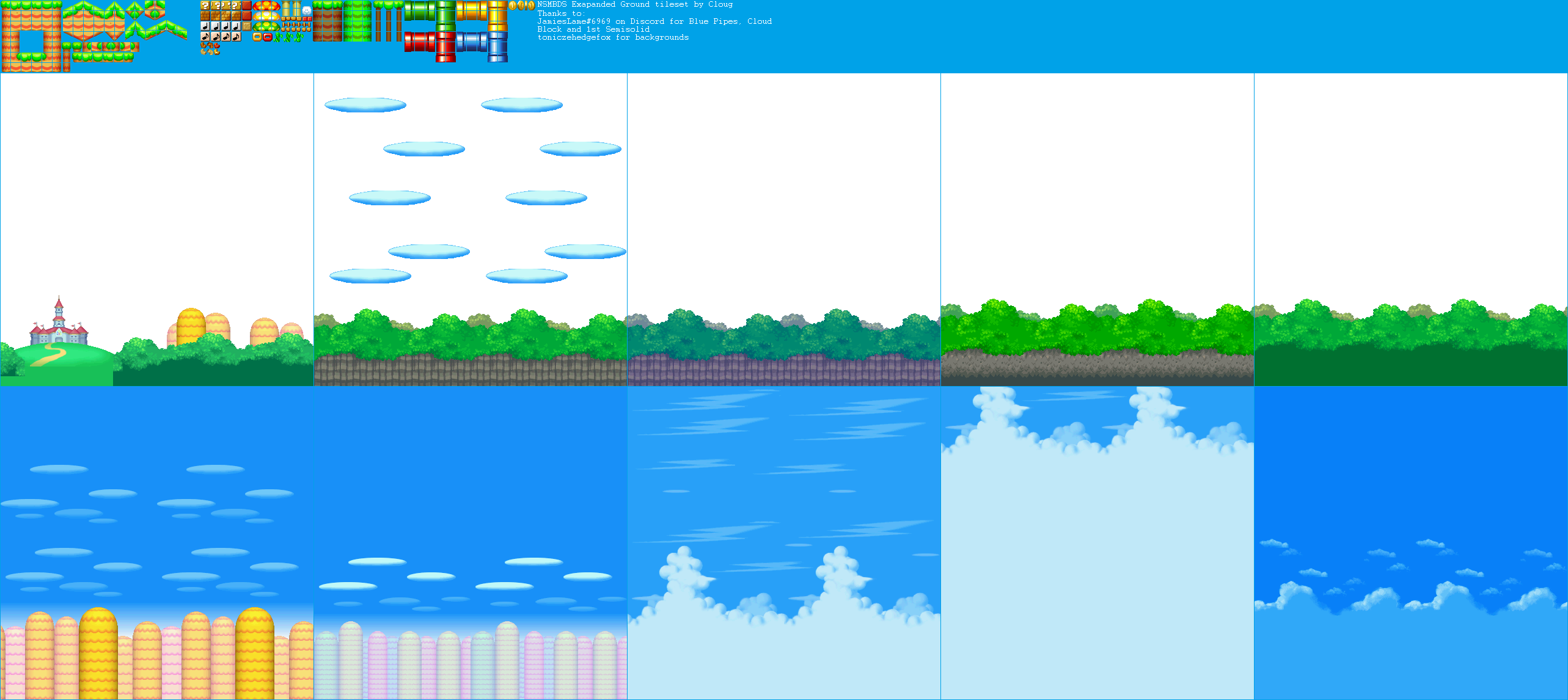Select the yellow vertical pipe sprite
This screenshot has width=1568, height=700.
click(x=497, y=16)
